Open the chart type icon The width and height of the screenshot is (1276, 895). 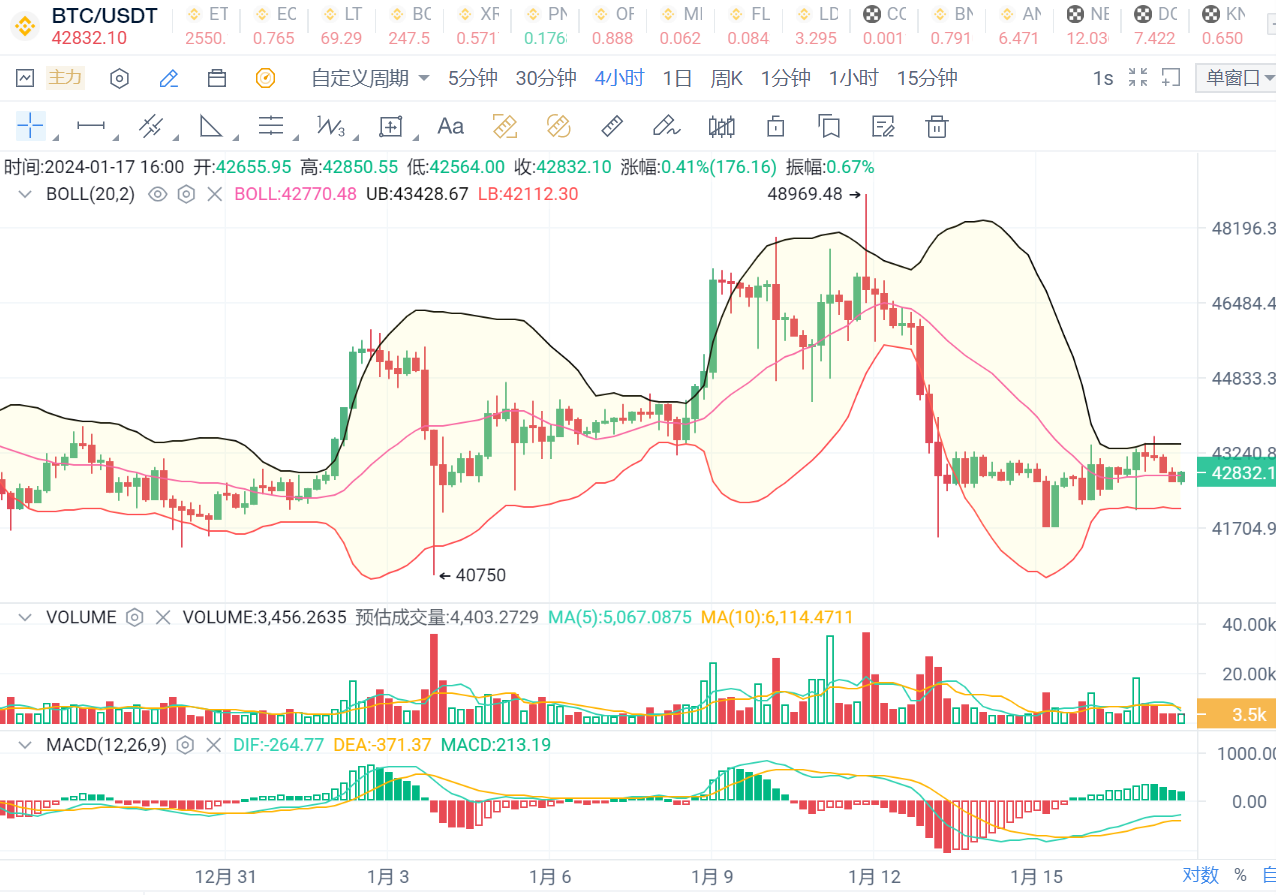tap(26, 78)
